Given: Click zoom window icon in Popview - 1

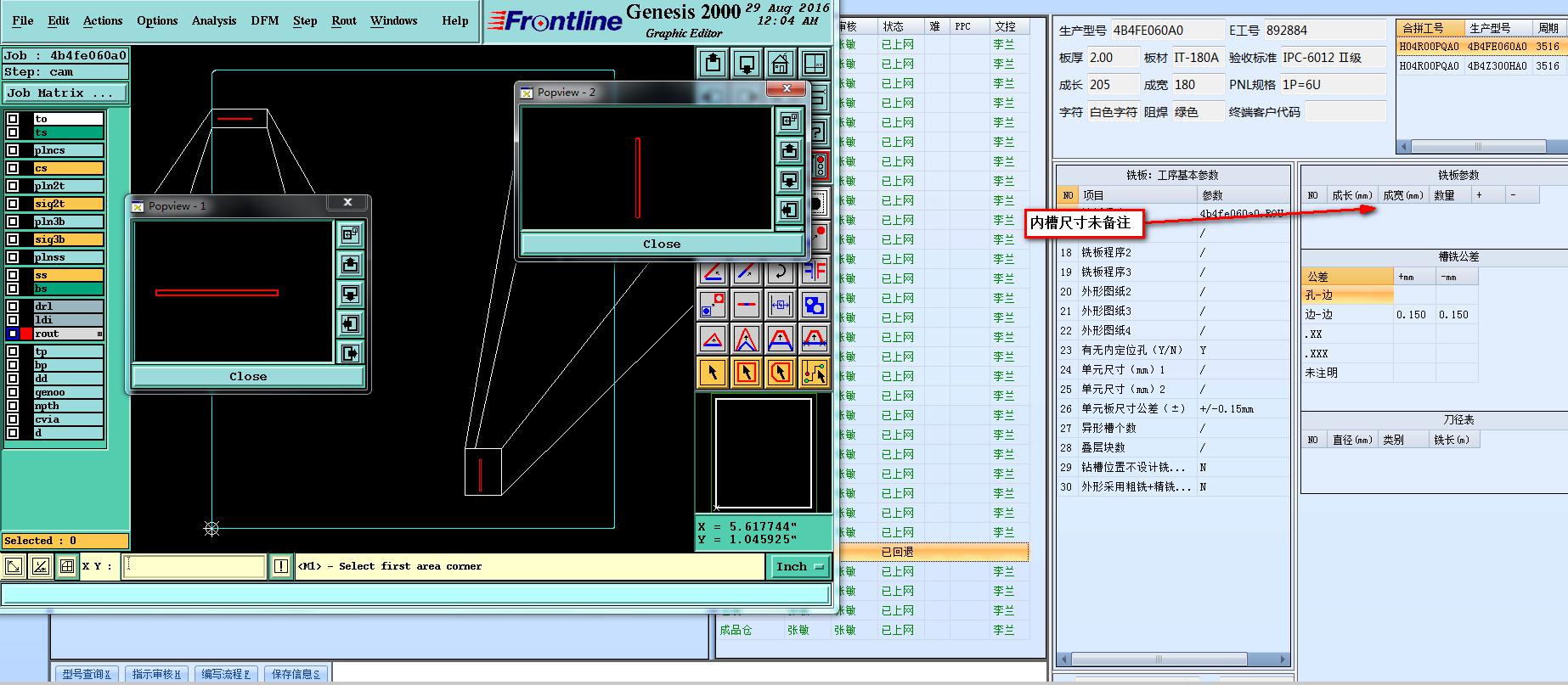Looking at the screenshot, I should tap(350, 234).
